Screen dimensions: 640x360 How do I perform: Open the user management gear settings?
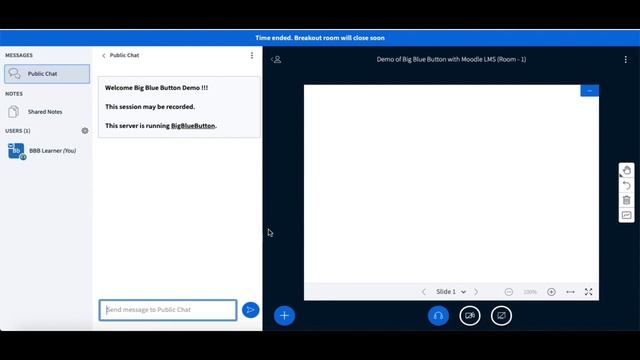[x=85, y=131]
